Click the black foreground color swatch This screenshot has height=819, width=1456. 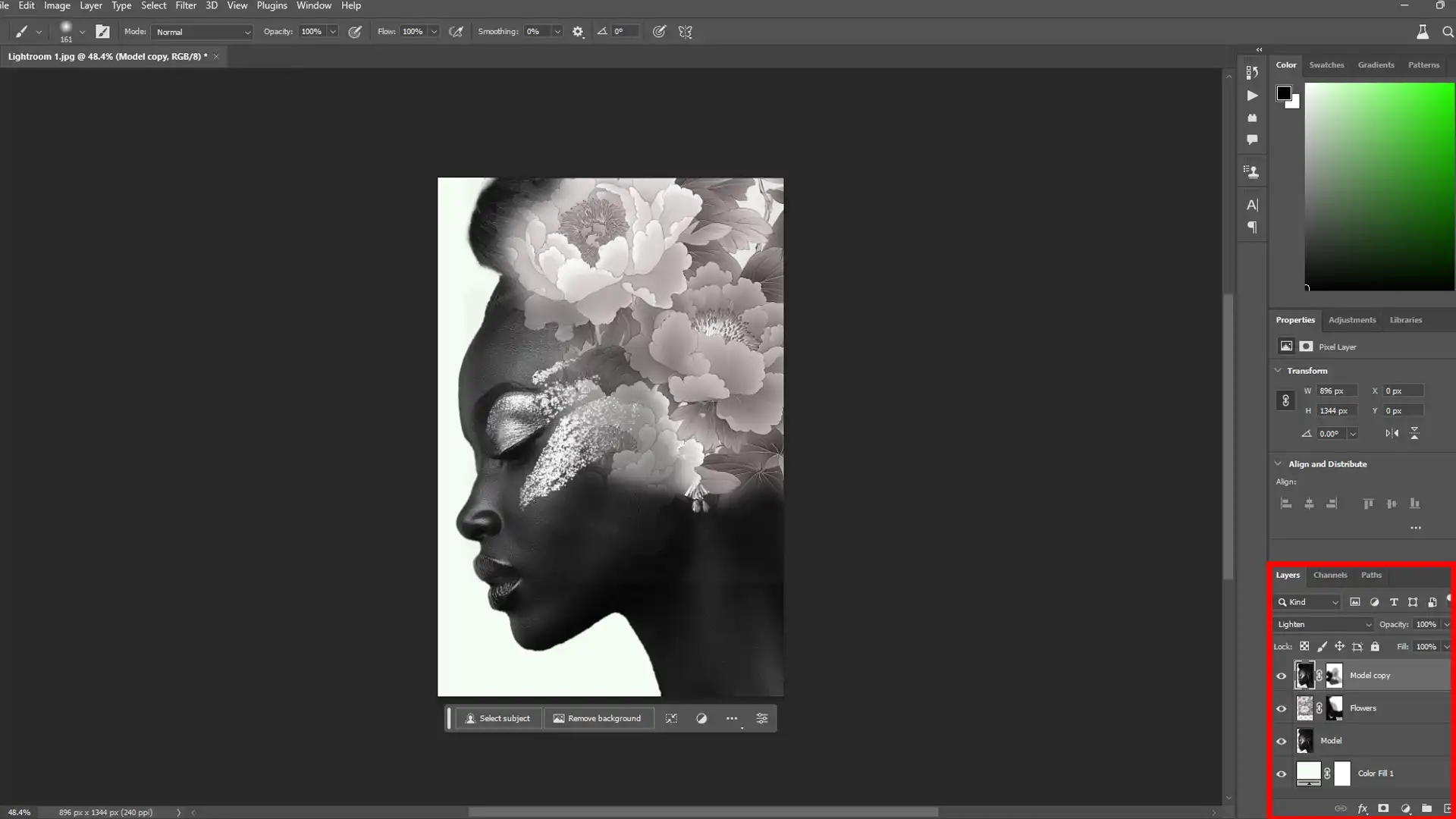(x=1283, y=93)
